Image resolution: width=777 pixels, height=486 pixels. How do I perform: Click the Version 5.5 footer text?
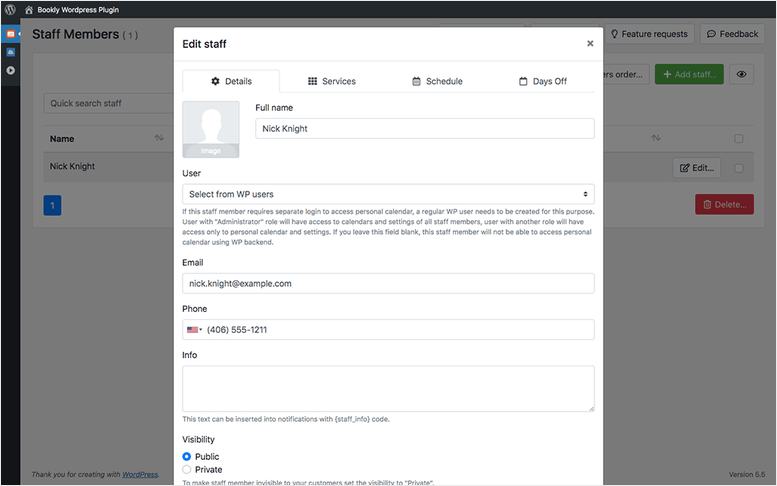pyautogui.click(x=747, y=475)
